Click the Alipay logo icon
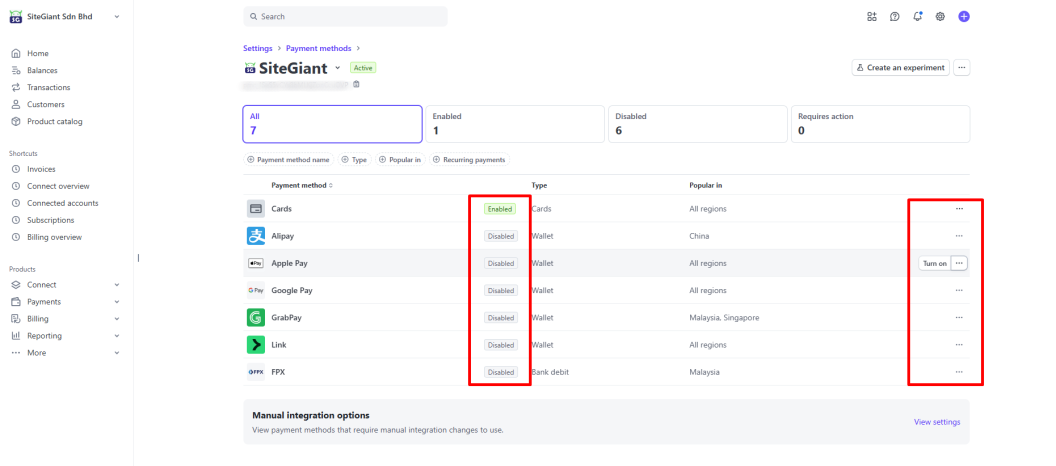Image resolution: width=1056 pixels, height=466 pixels. [x=255, y=236]
